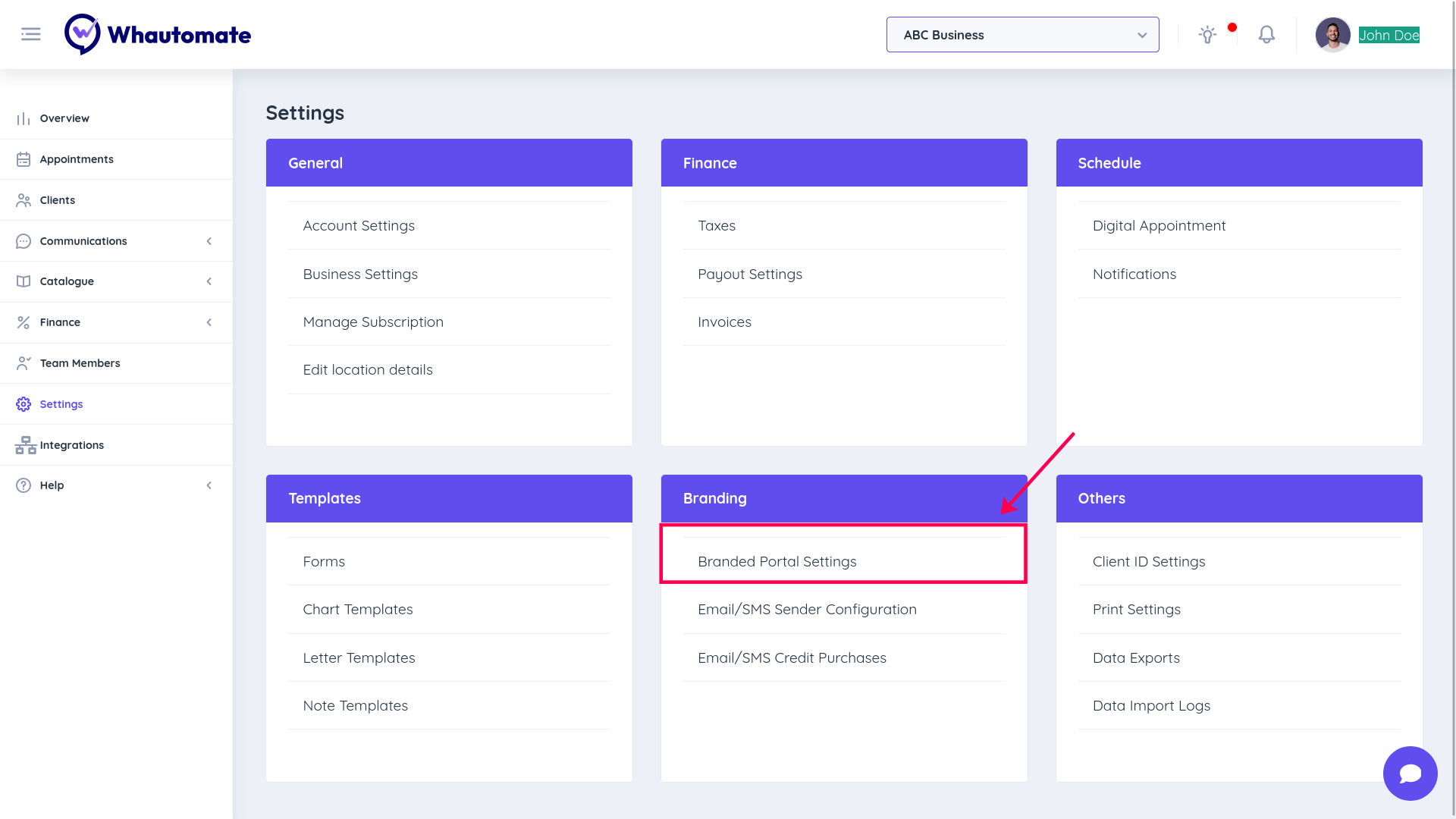1456x819 pixels.
Task: Go to Overview in sidebar
Action: point(64,118)
